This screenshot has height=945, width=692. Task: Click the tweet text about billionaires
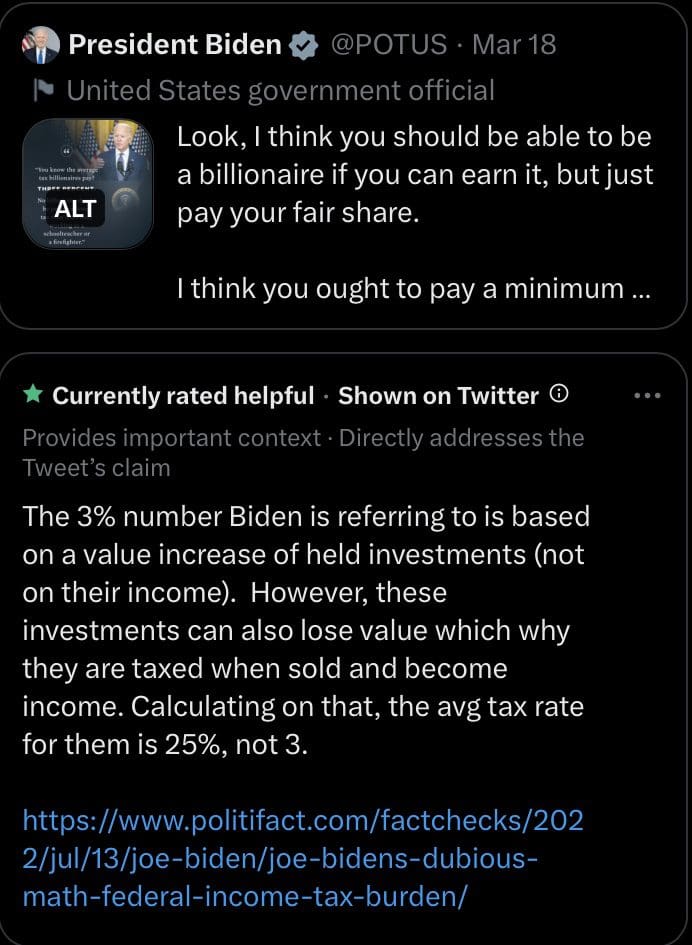pyautogui.click(x=414, y=175)
